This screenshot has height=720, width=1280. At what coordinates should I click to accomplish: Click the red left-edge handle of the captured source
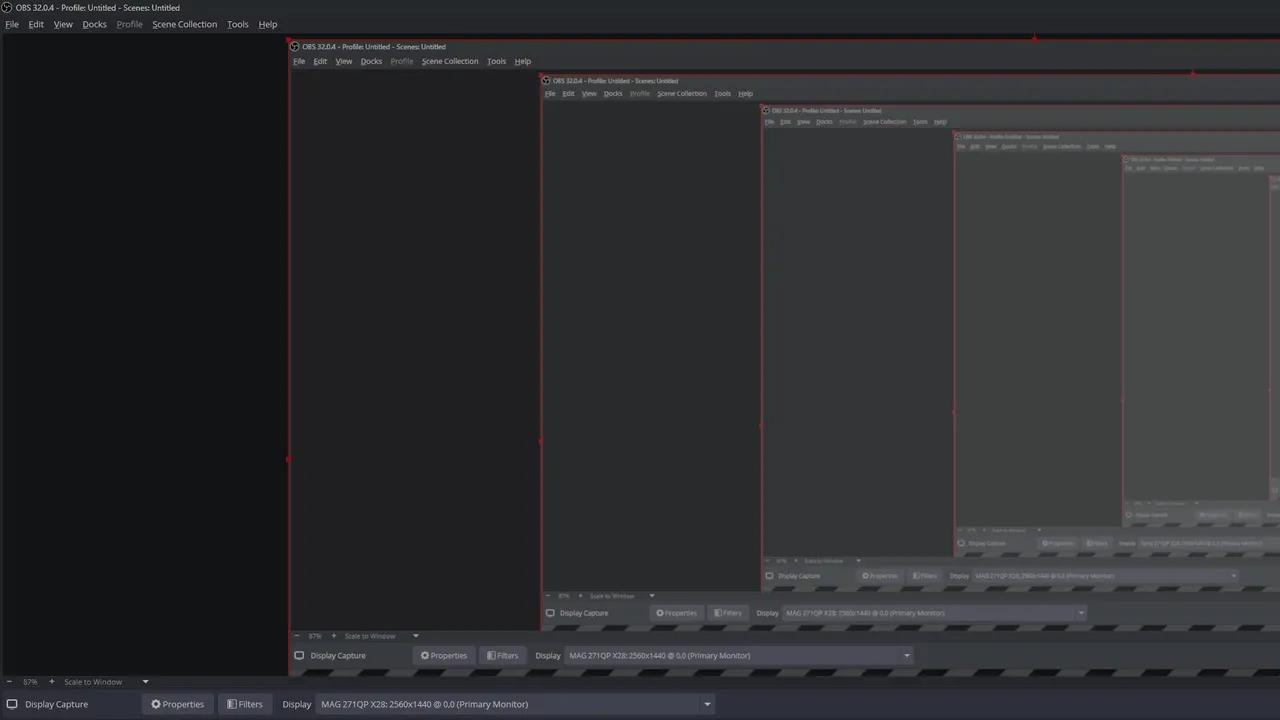tap(289, 460)
